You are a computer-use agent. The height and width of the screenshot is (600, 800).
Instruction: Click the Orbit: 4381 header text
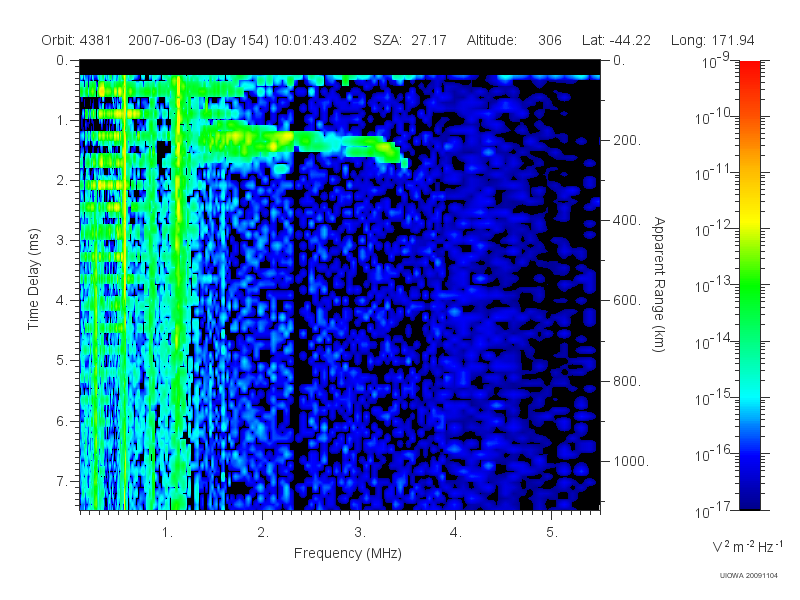[x=76, y=40]
